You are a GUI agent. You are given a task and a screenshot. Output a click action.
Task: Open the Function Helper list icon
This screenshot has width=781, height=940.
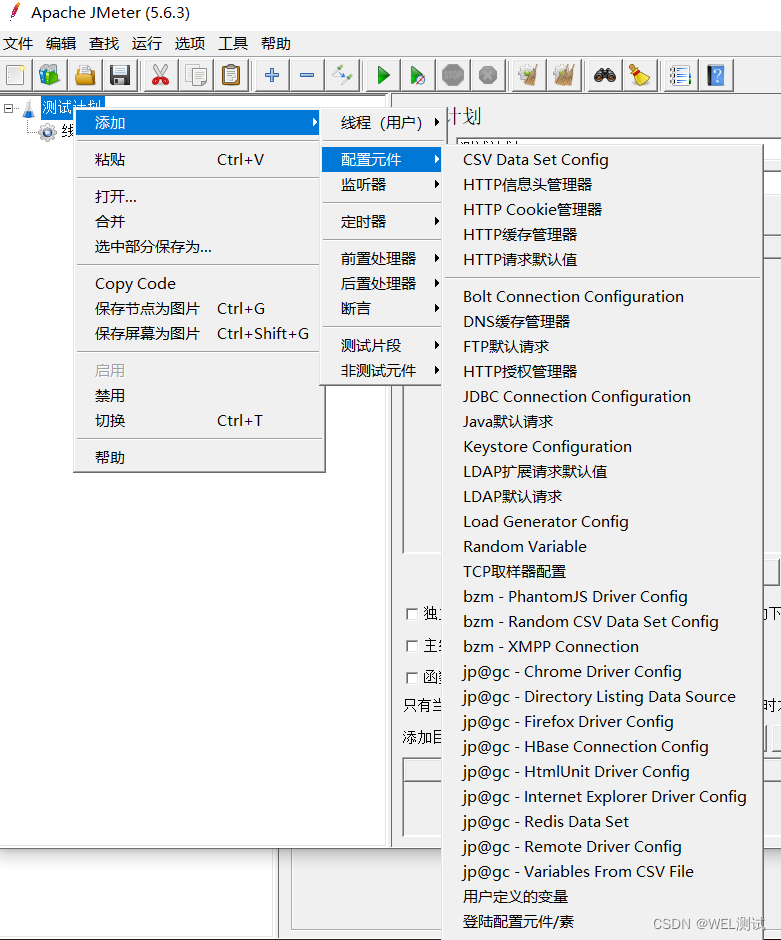[x=680, y=75]
